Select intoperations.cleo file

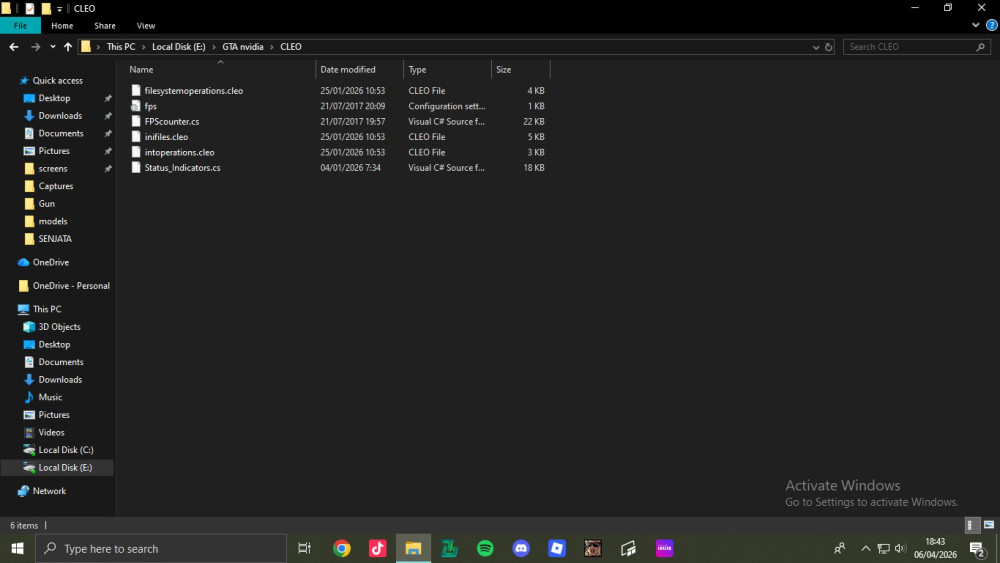point(179,152)
